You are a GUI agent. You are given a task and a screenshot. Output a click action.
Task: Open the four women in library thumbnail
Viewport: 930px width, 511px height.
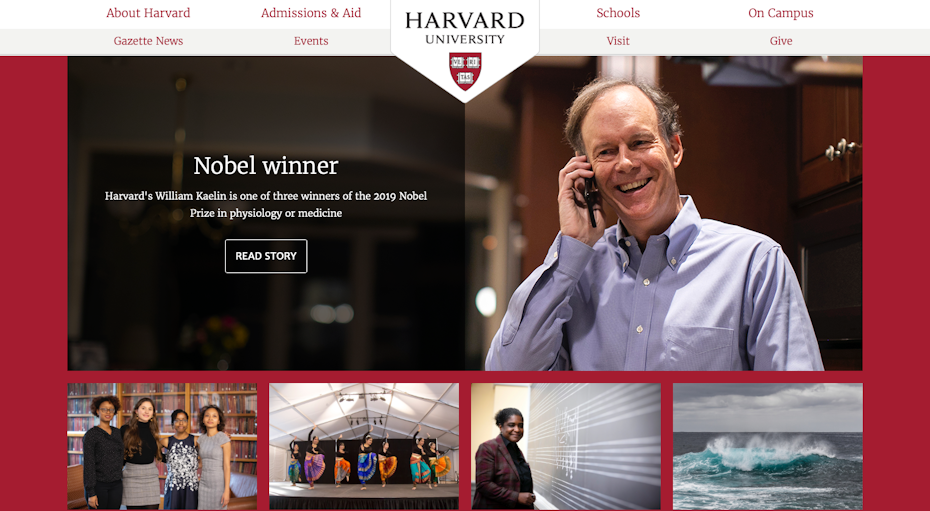(162, 446)
